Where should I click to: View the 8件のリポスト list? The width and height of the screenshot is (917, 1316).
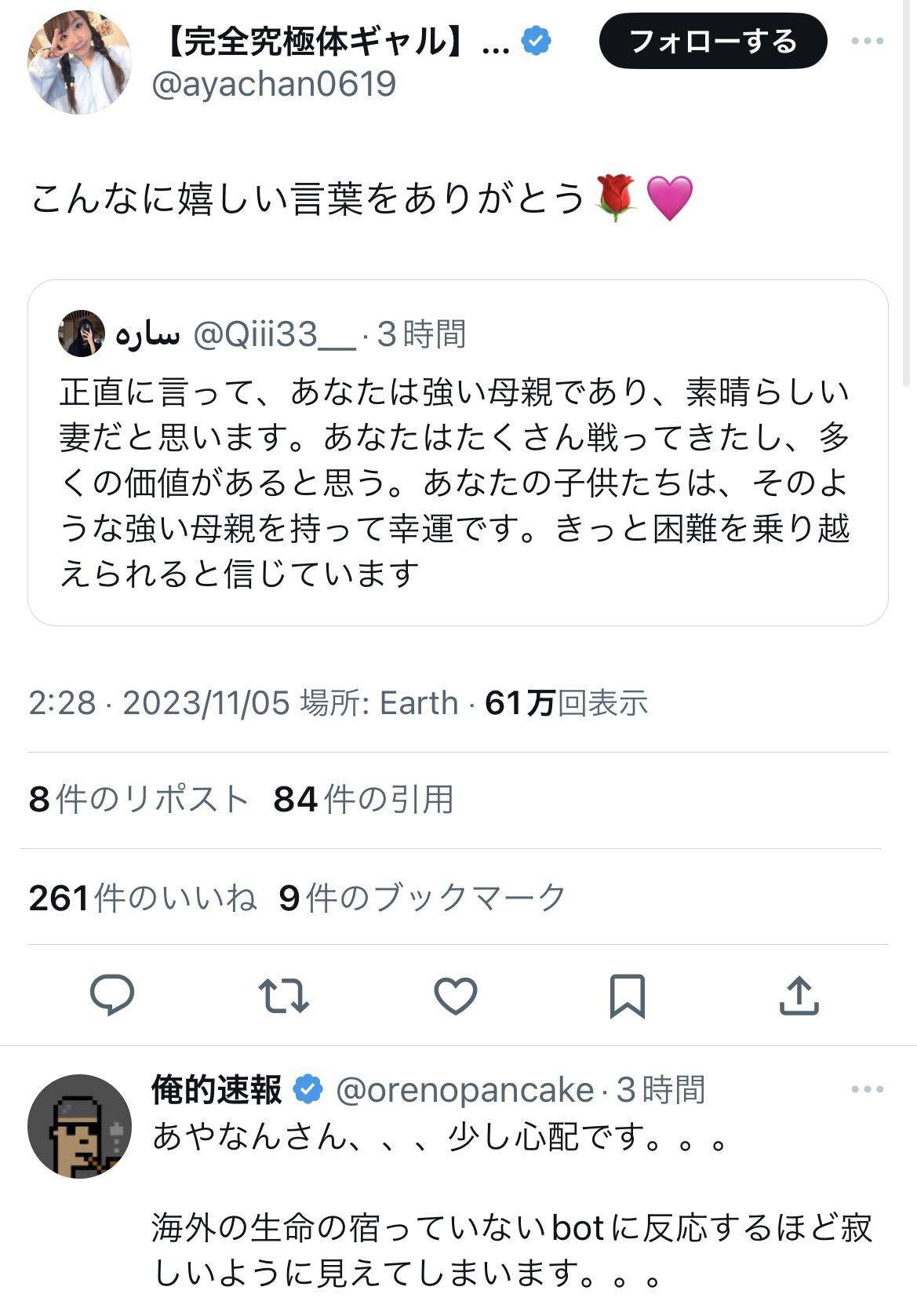(x=138, y=800)
